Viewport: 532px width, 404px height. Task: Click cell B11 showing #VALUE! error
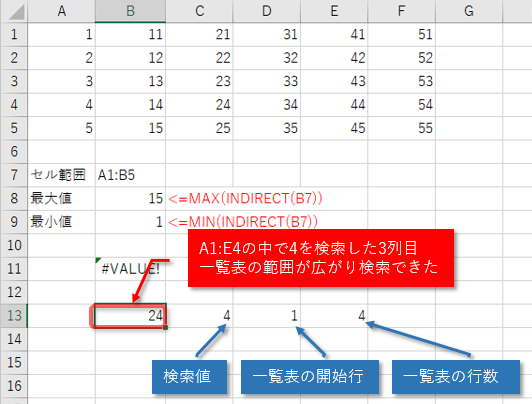(130, 269)
